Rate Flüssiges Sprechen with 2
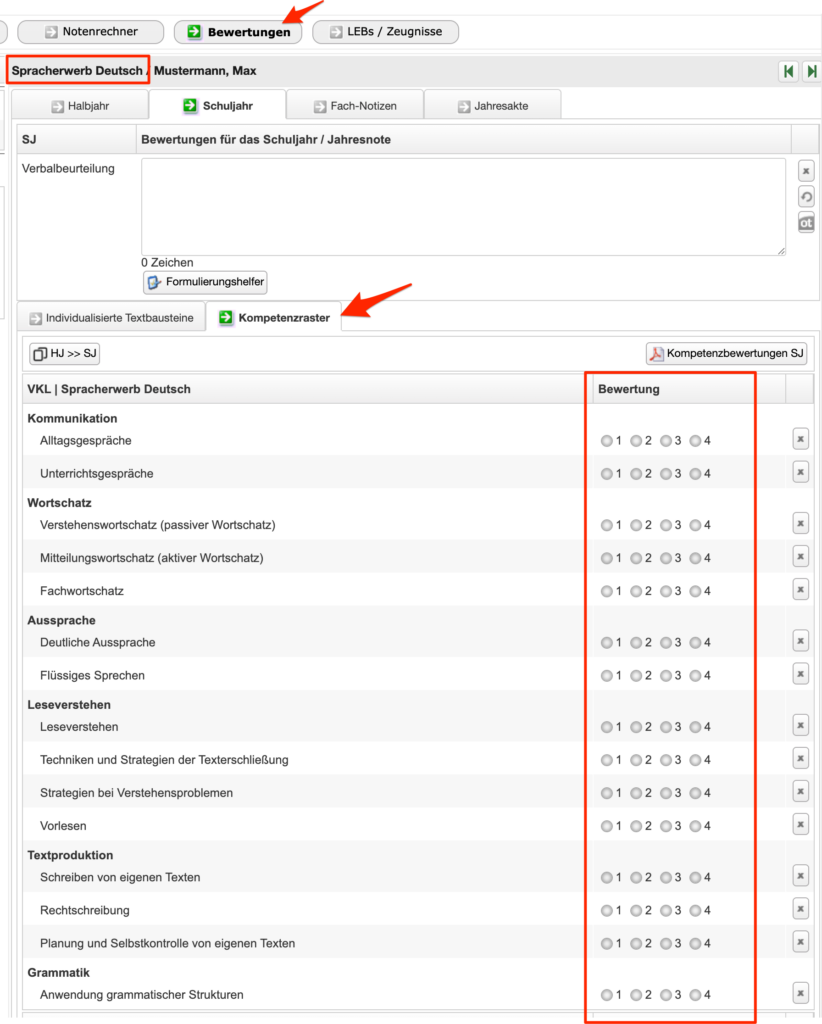This screenshot has height=1024, width=822. (636, 676)
